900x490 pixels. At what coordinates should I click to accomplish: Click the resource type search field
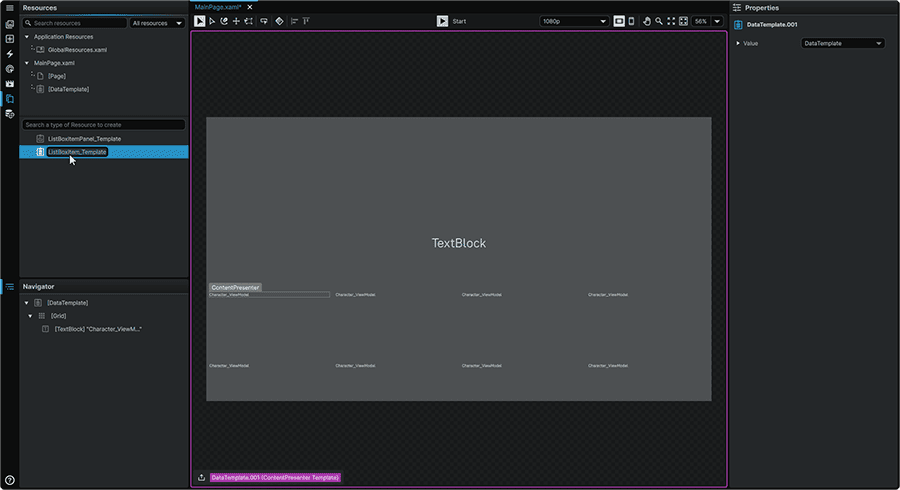click(x=103, y=125)
